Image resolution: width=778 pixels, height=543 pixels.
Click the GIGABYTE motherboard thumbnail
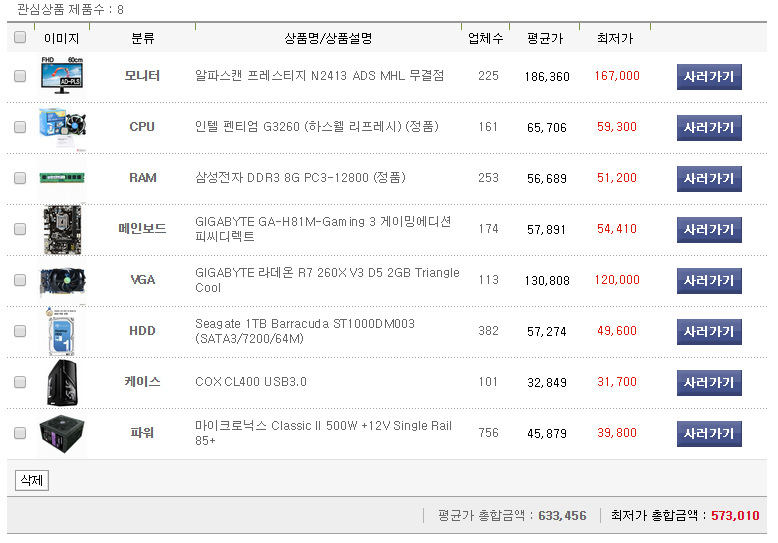click(x=61, y=229)
